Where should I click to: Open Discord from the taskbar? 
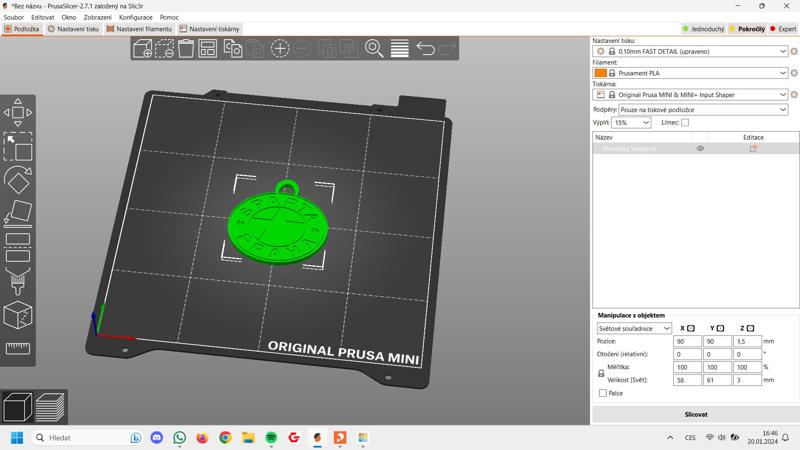pos(157,438)
